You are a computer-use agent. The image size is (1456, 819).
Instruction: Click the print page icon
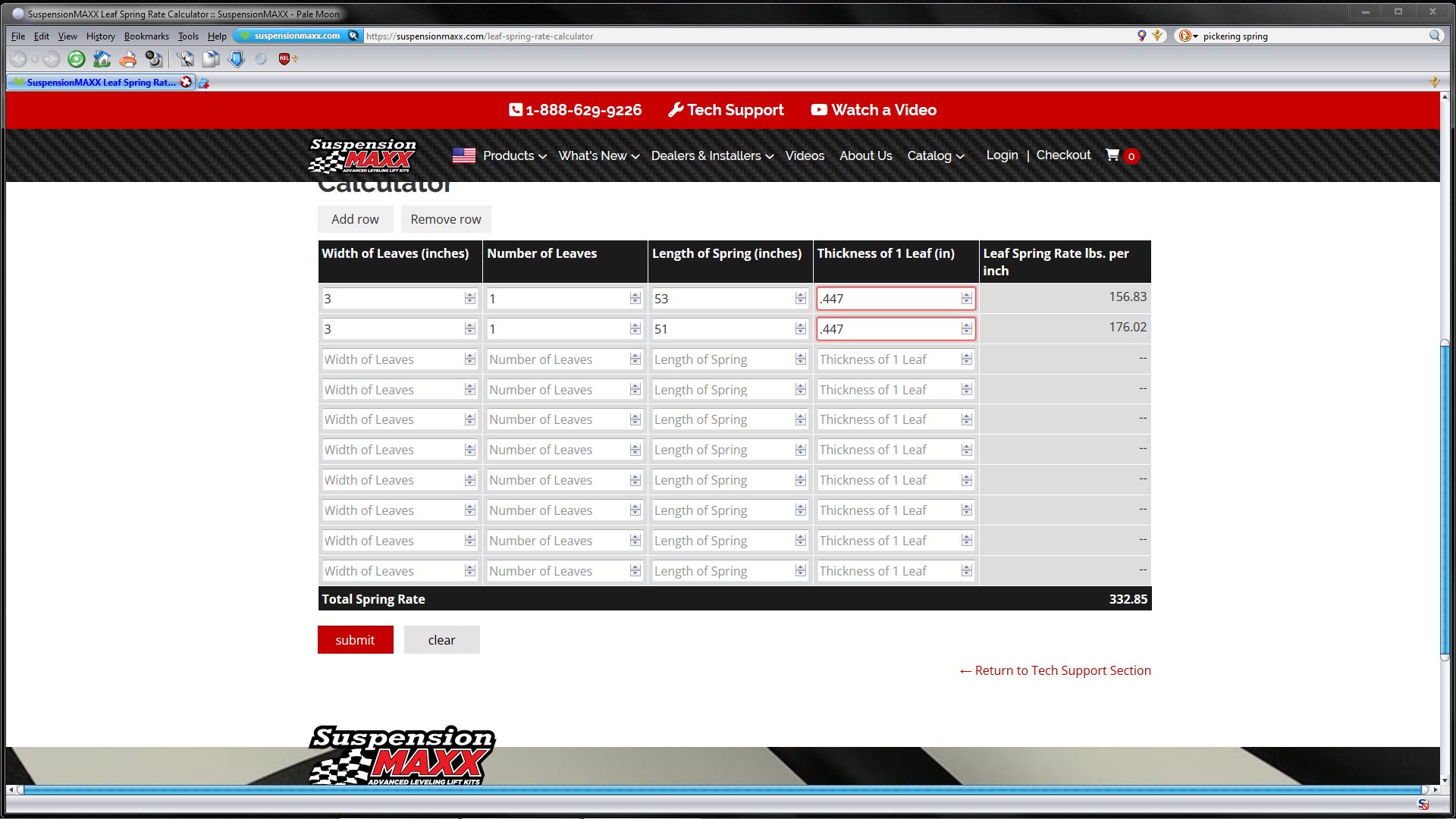[x=128, y=59]
